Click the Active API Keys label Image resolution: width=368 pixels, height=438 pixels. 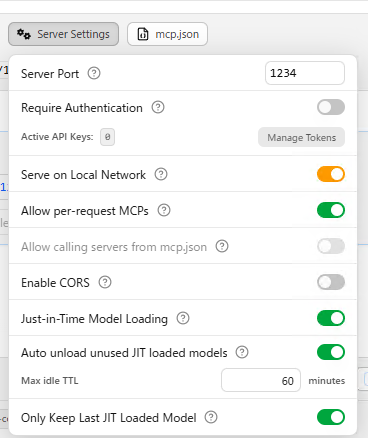click(x=57, y=137)
